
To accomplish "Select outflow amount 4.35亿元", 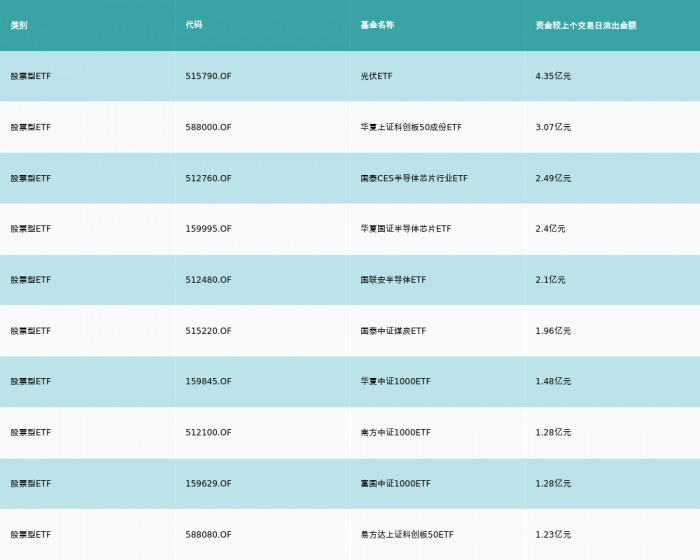I will [x=553, y=76].
